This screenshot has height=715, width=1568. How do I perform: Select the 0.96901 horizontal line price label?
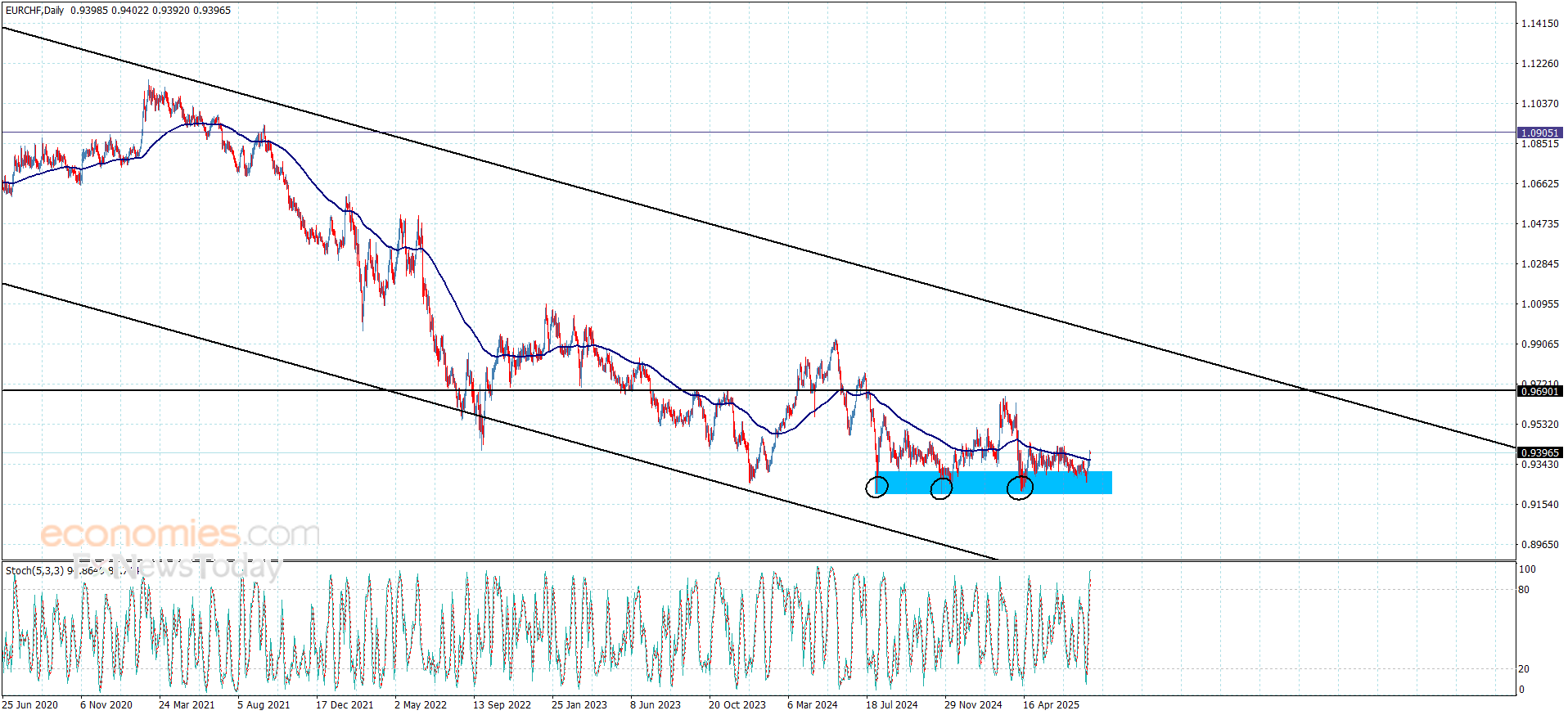pyautogui.click(x=1539, y=392)
